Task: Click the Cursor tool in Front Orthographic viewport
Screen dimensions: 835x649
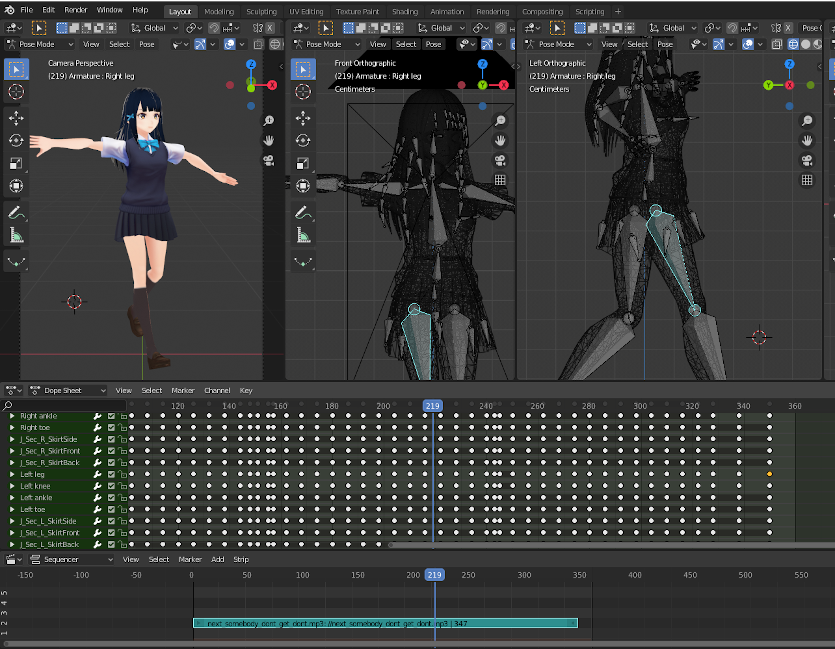Action: 302,92
